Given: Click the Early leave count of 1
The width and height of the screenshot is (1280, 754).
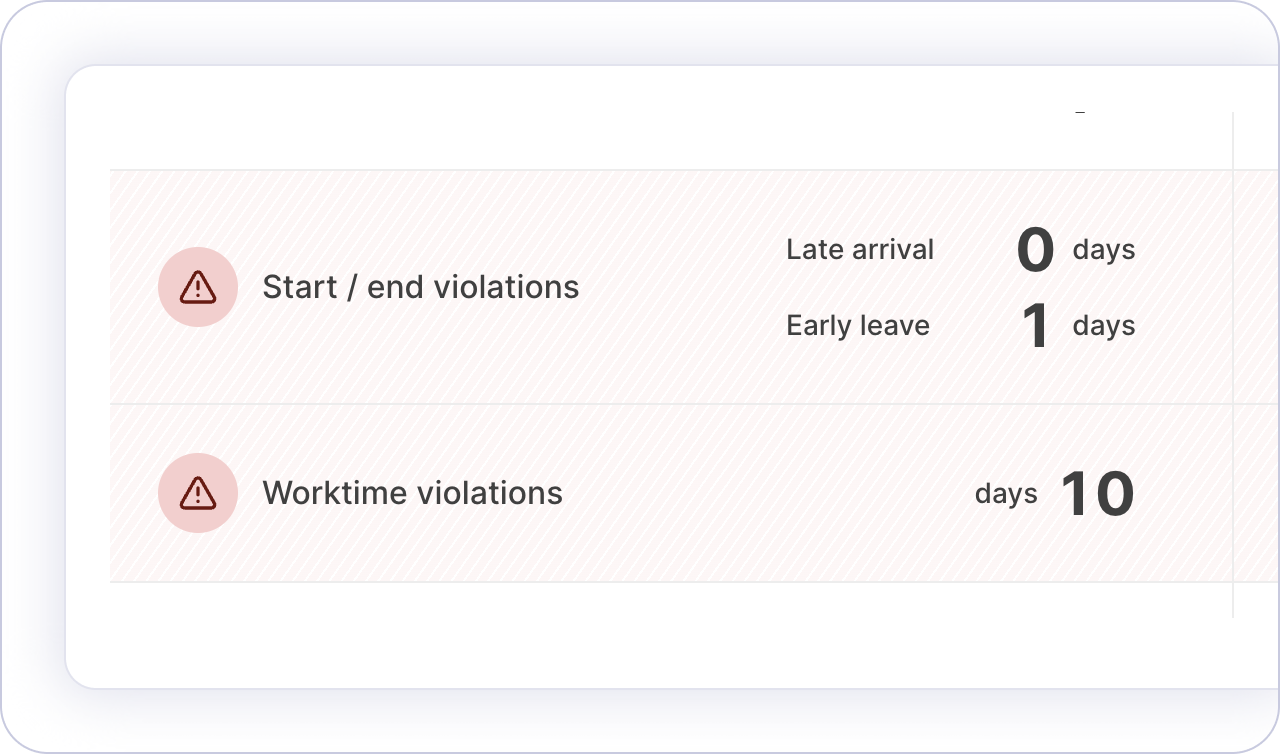Looking at the screenshot, I should pyautogui.click(x=1036, y=326).
